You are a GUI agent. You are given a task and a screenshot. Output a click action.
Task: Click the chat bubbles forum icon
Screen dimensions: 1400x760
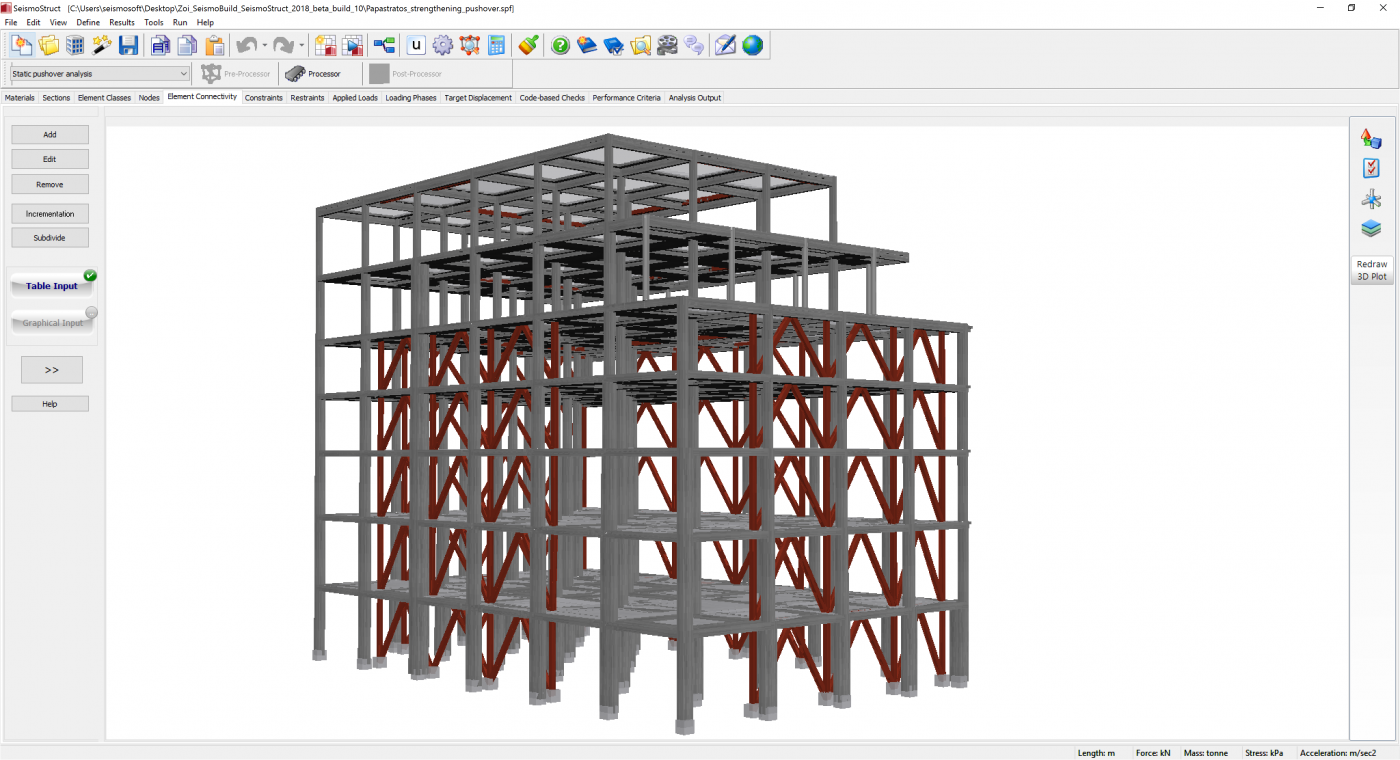(x=694, y=45)
